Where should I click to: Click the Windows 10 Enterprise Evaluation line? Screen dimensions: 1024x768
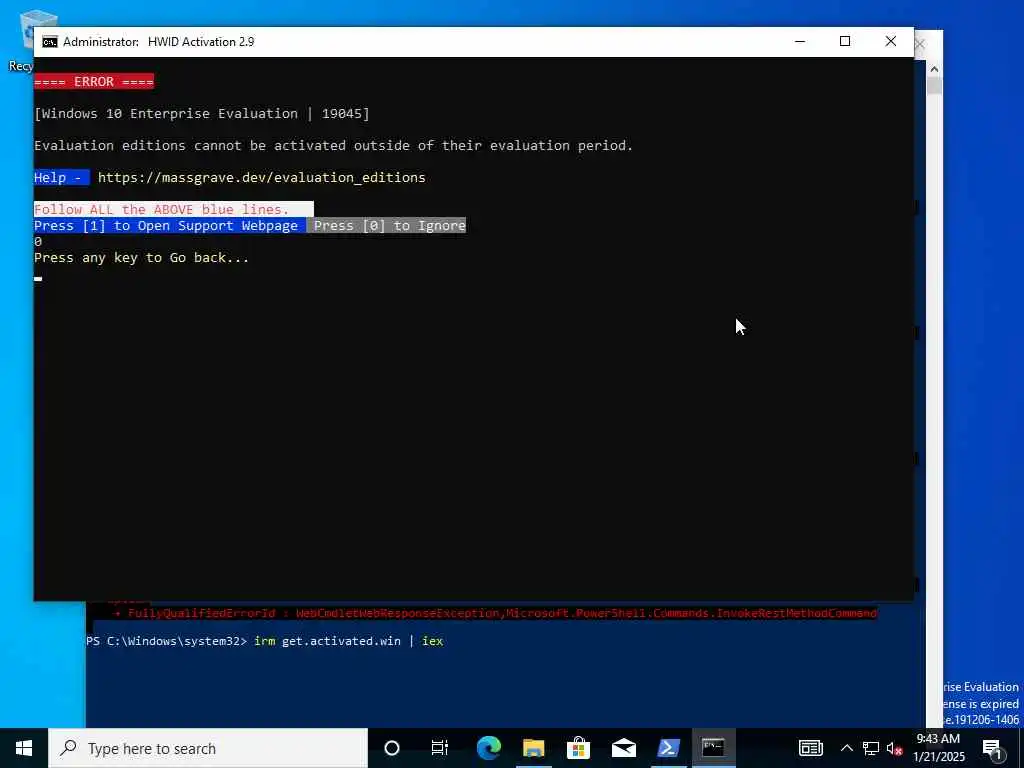click(x=202, y=114)
